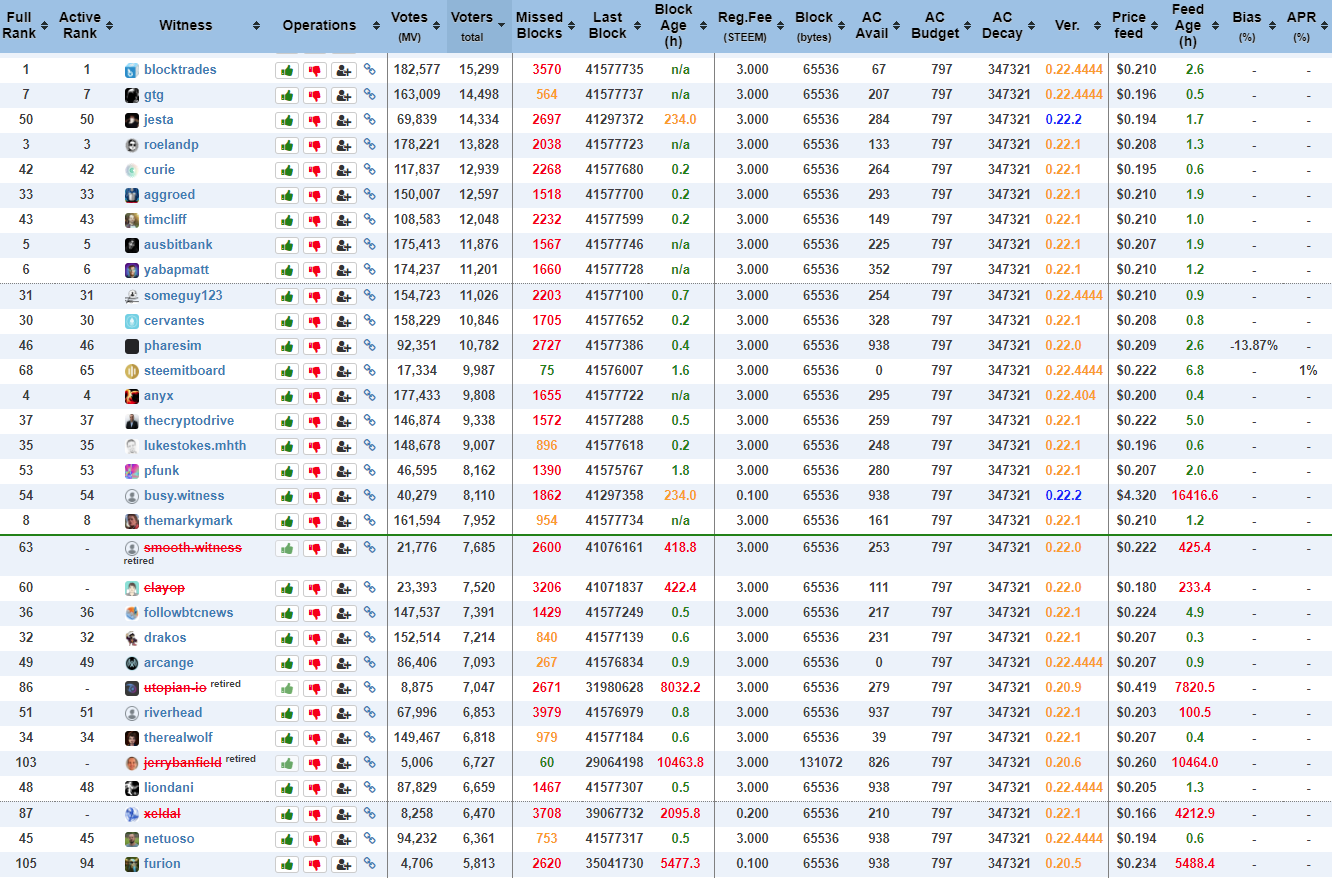Sort table by Voters total column
This screenshot has width=1332, height=878.
(x=472, y=26)
